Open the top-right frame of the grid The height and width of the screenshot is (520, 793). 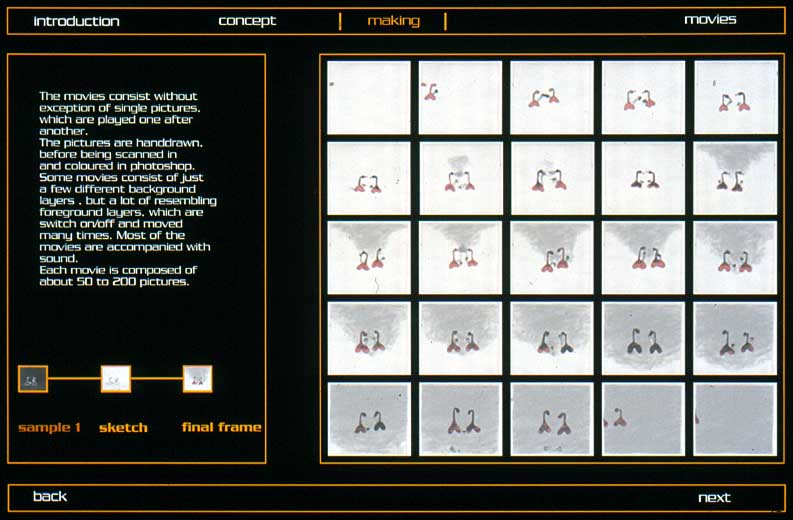735,97
